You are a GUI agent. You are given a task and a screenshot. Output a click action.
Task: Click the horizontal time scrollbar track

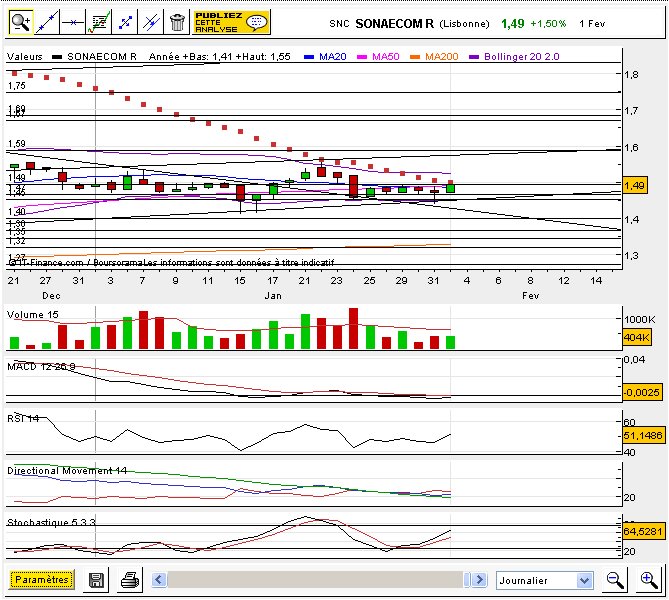pyautogui.click(x=318, y=580)
